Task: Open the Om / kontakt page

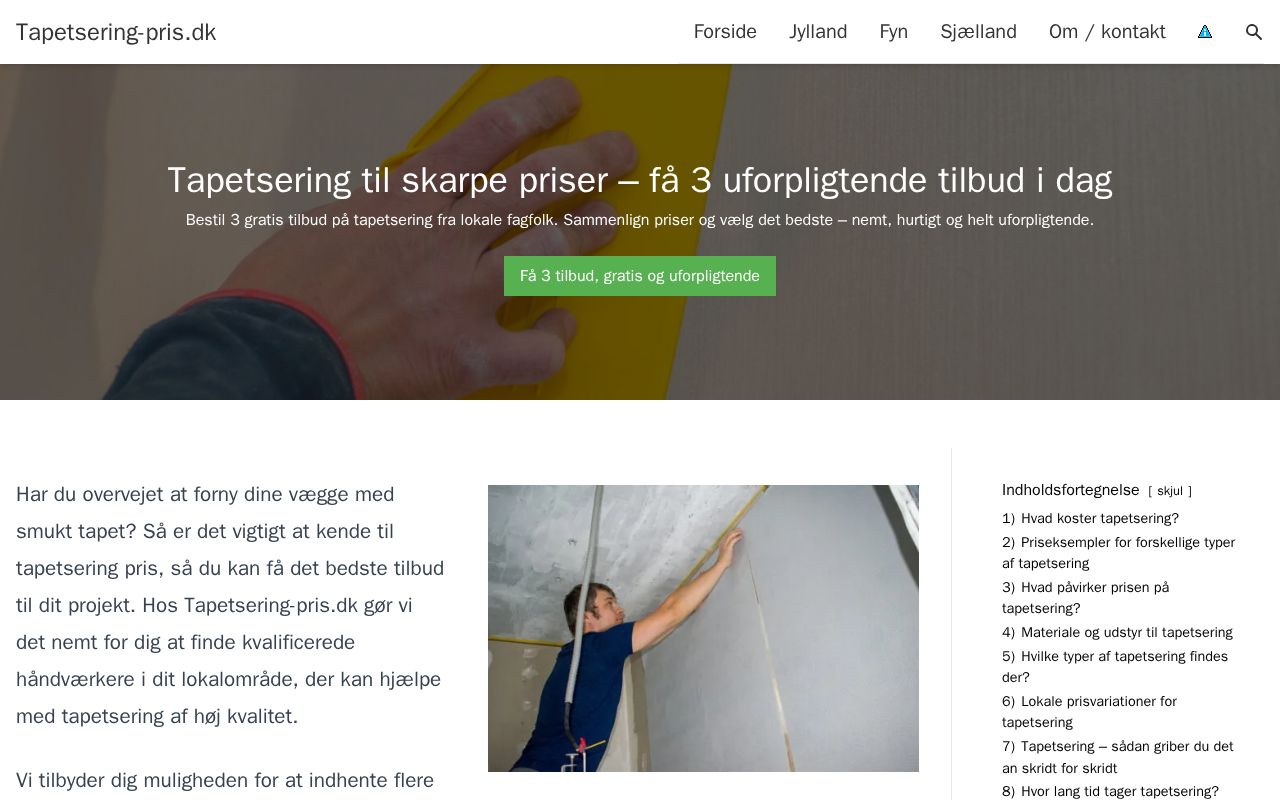Action: (1107, 32)
